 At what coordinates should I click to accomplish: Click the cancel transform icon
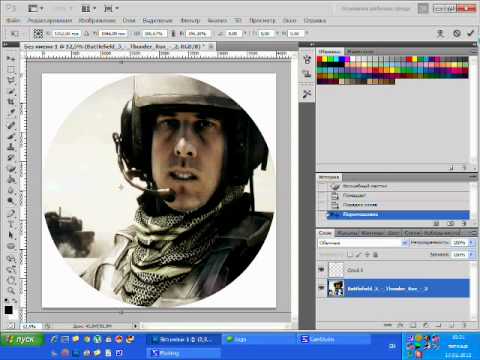(x=457, y=33)
